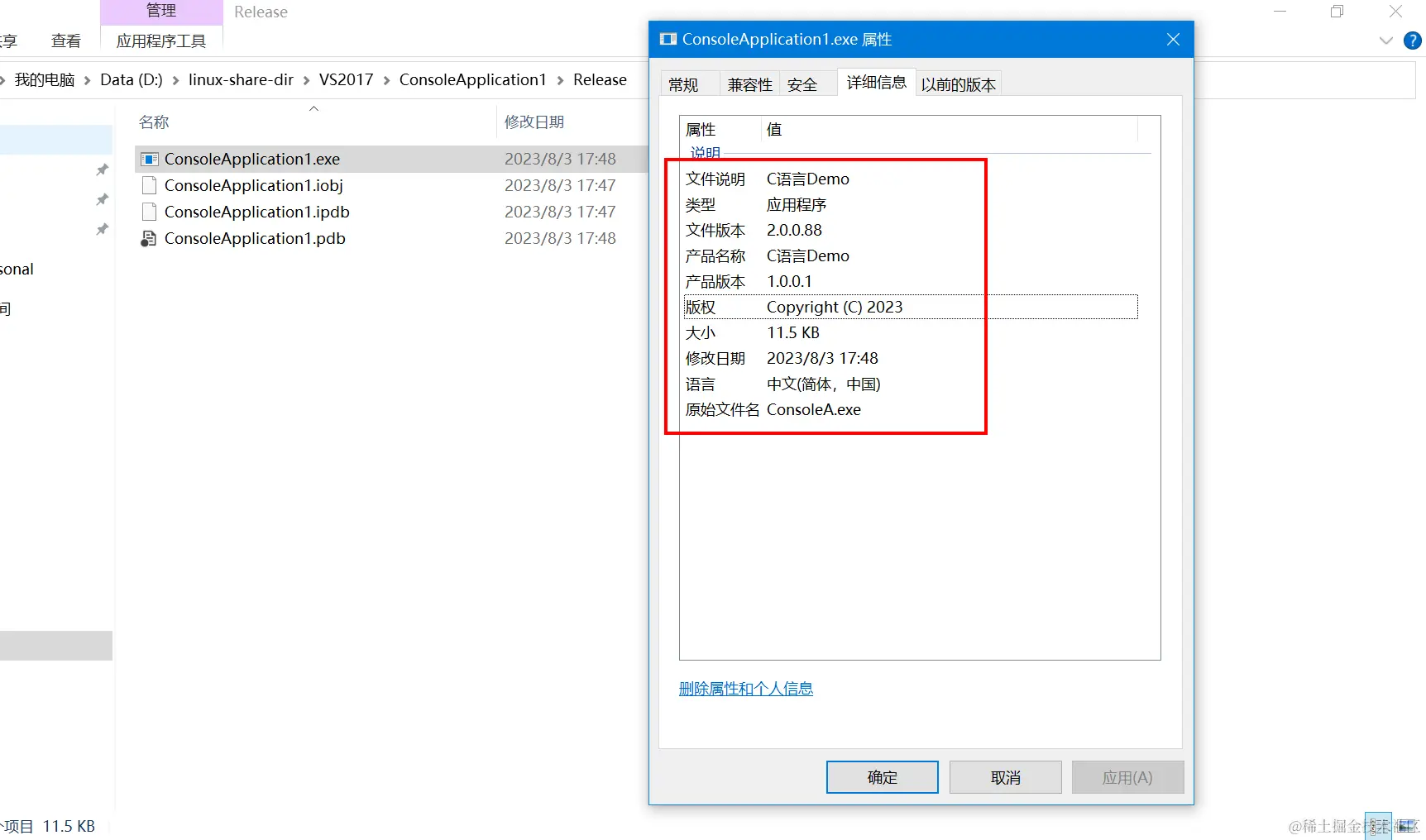Sort files by the 修改日期 column

click(534, 122)
